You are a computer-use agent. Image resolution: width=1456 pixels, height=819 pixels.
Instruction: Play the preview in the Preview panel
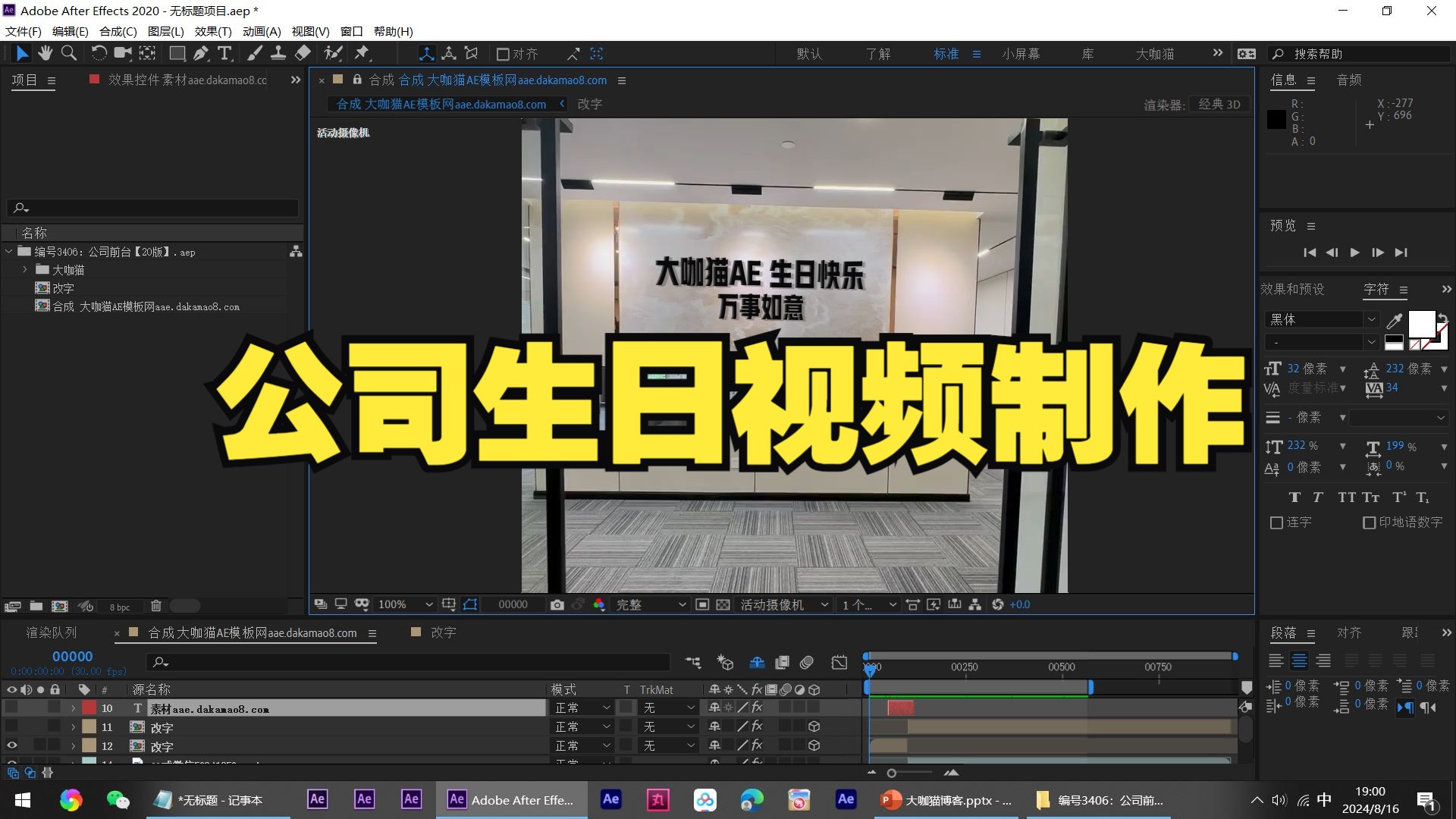point(1354,253)
